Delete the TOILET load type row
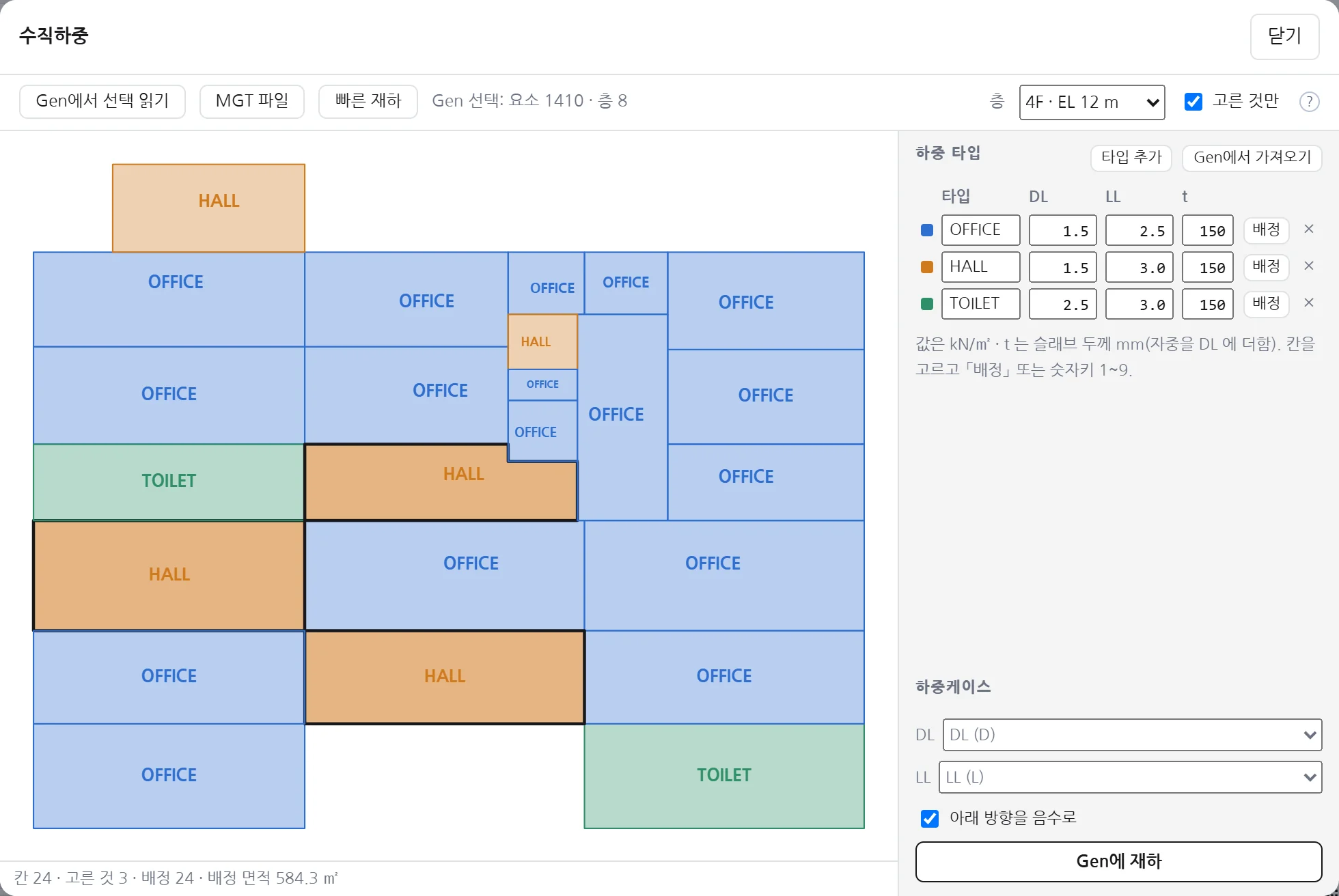Image resolution: width=1339 pixels, height=896 pixels. point(1309,303)
